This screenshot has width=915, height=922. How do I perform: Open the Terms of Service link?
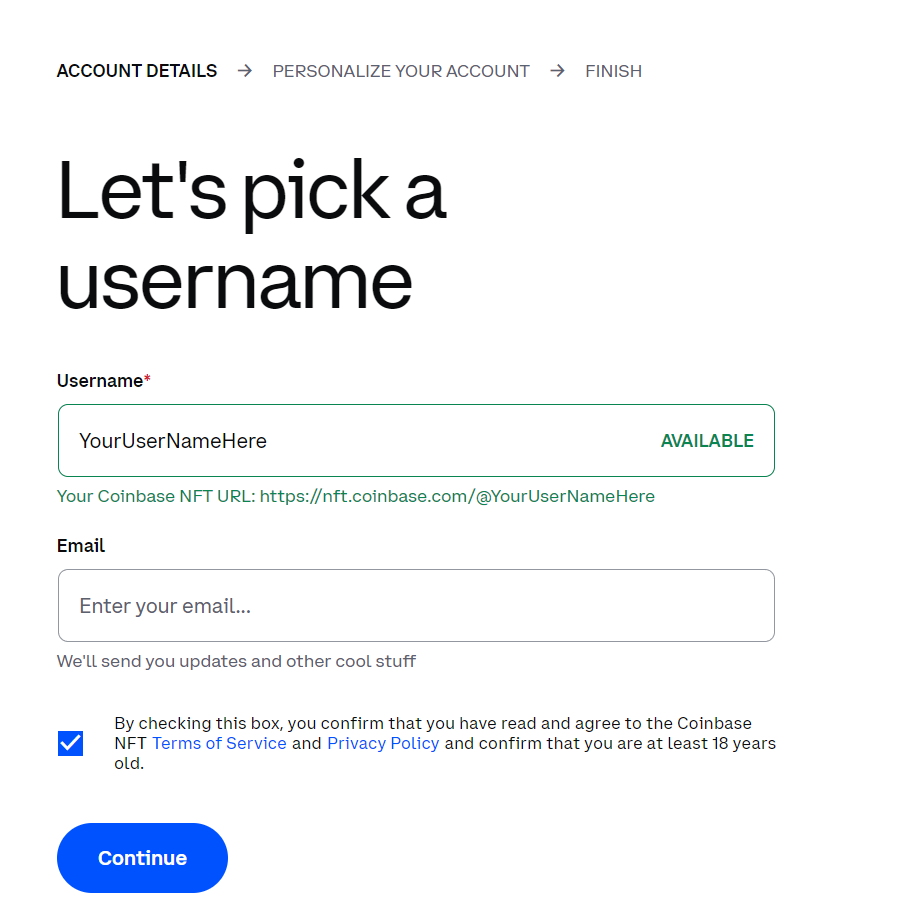pos(219,743)
